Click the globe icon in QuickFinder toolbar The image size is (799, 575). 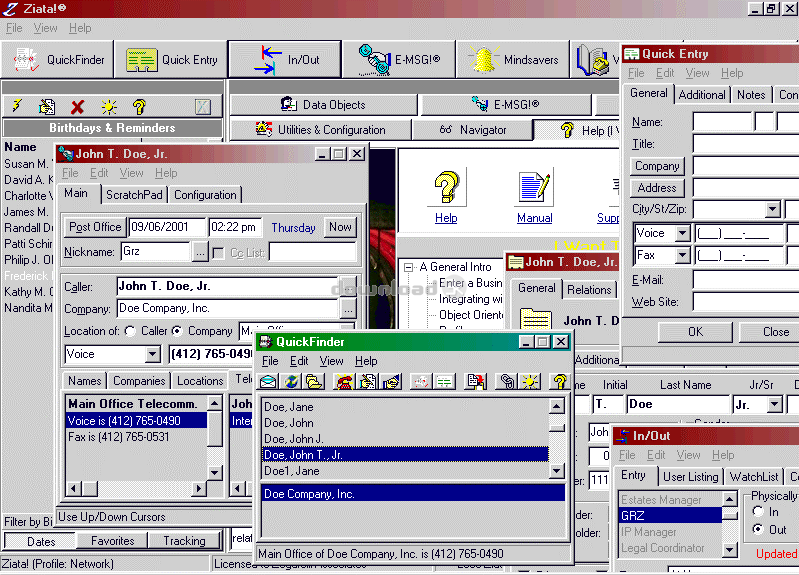tap(291, 381)
